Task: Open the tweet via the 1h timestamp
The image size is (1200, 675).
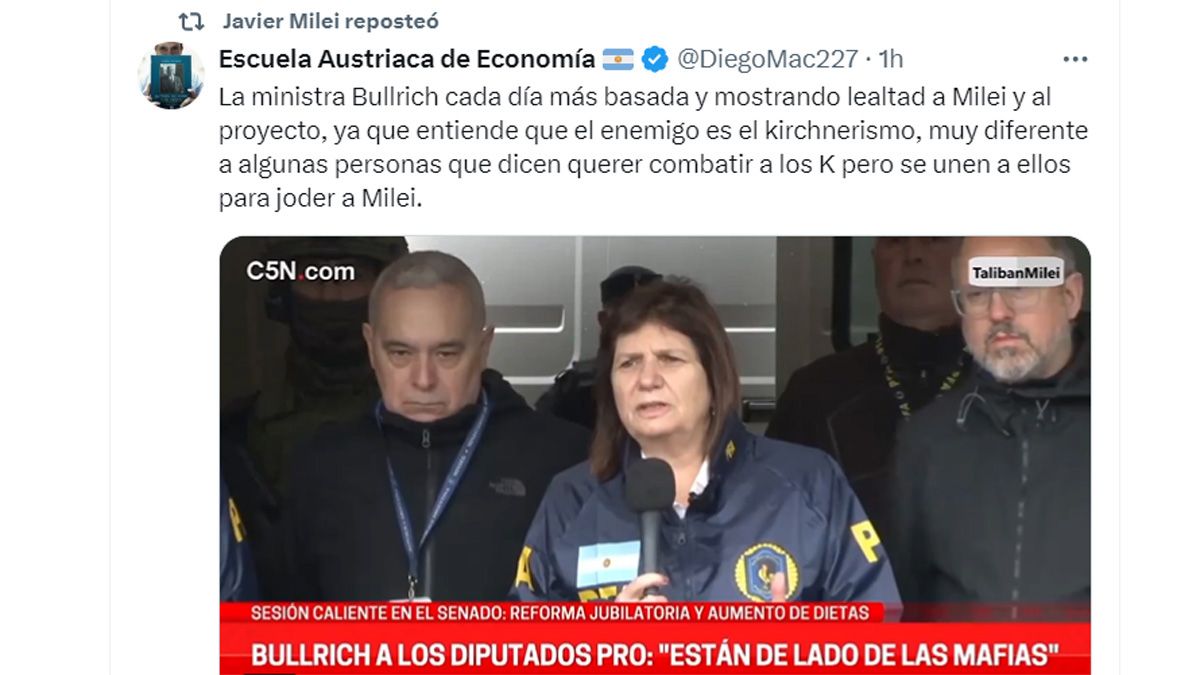Action: [x=888, y=59]
